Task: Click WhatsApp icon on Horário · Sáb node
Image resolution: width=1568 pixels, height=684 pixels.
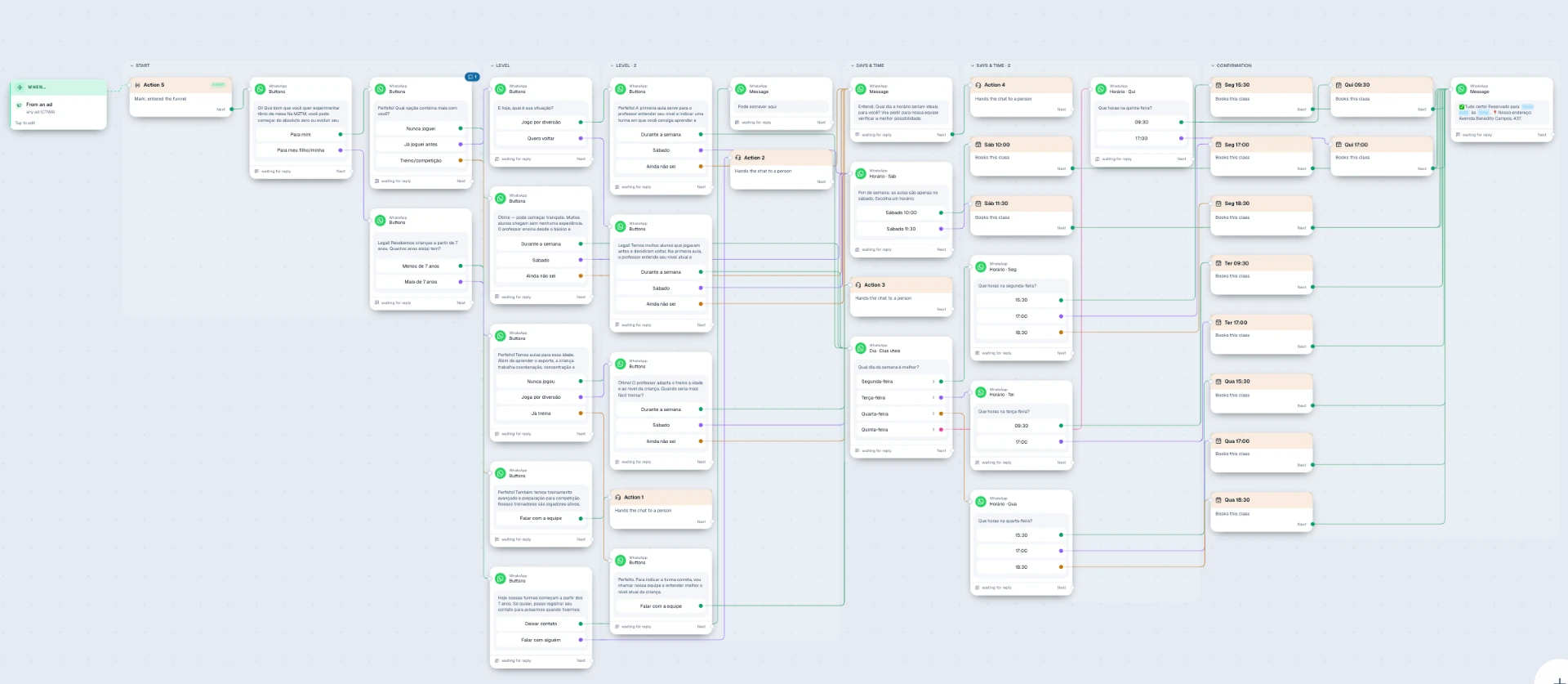Action: [x=861, y=173]
